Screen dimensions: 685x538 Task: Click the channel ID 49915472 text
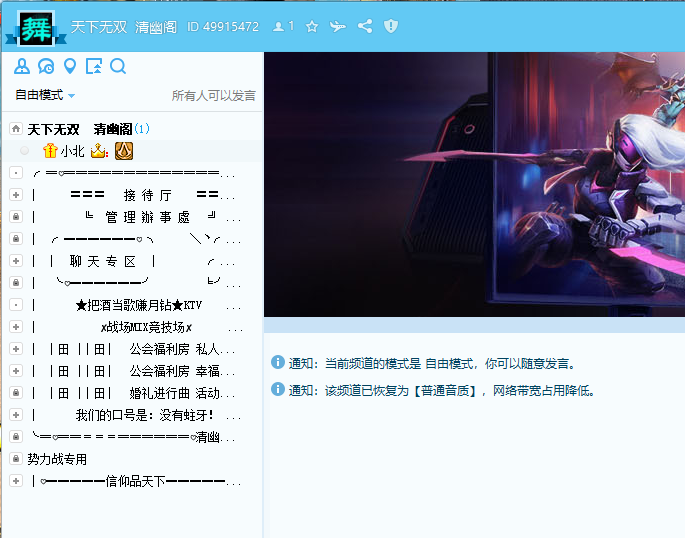pyautogui.click(x=223, y=27)
